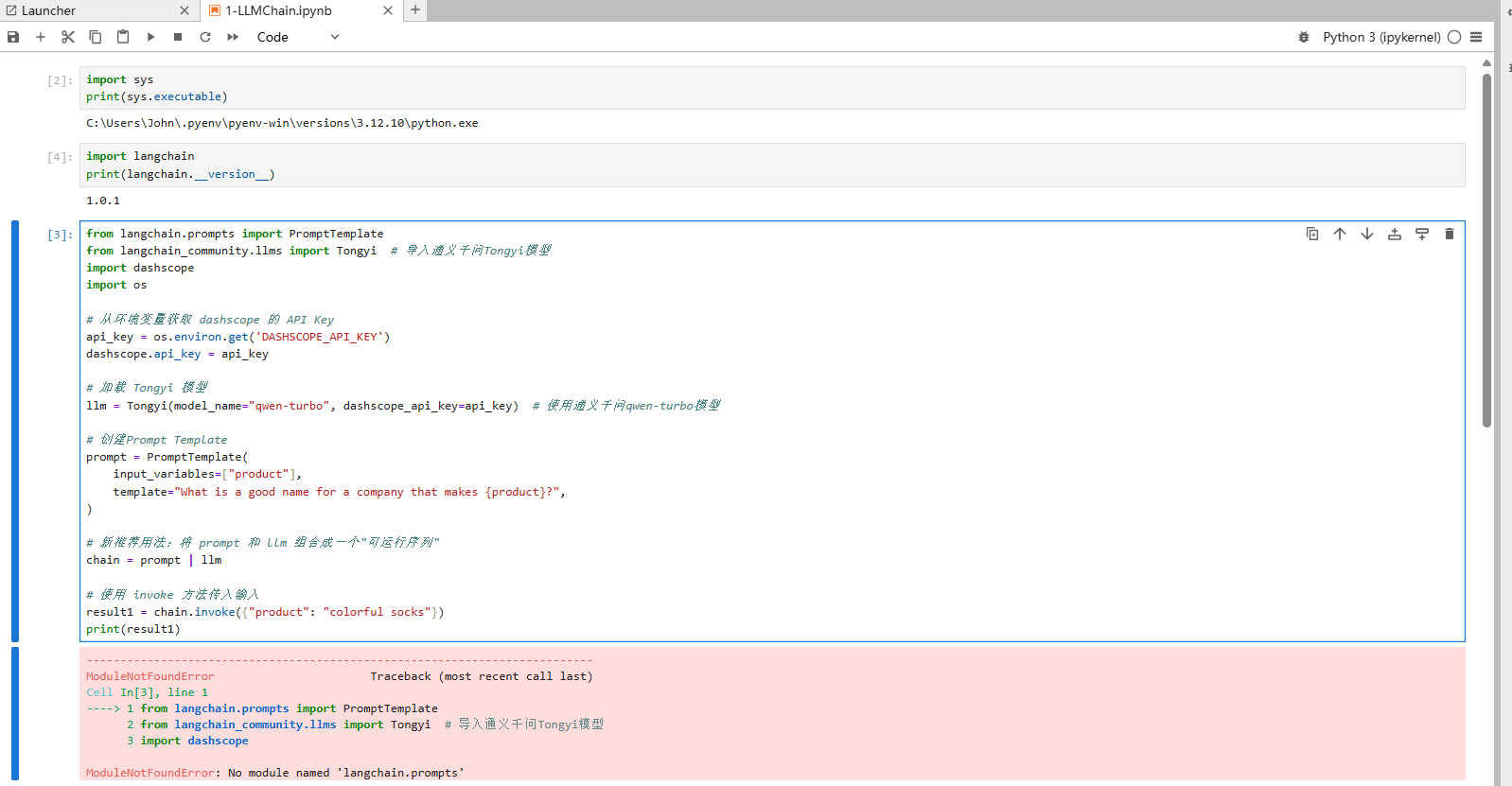
Task: Move the active cell up
Action: coord(1340,234)
